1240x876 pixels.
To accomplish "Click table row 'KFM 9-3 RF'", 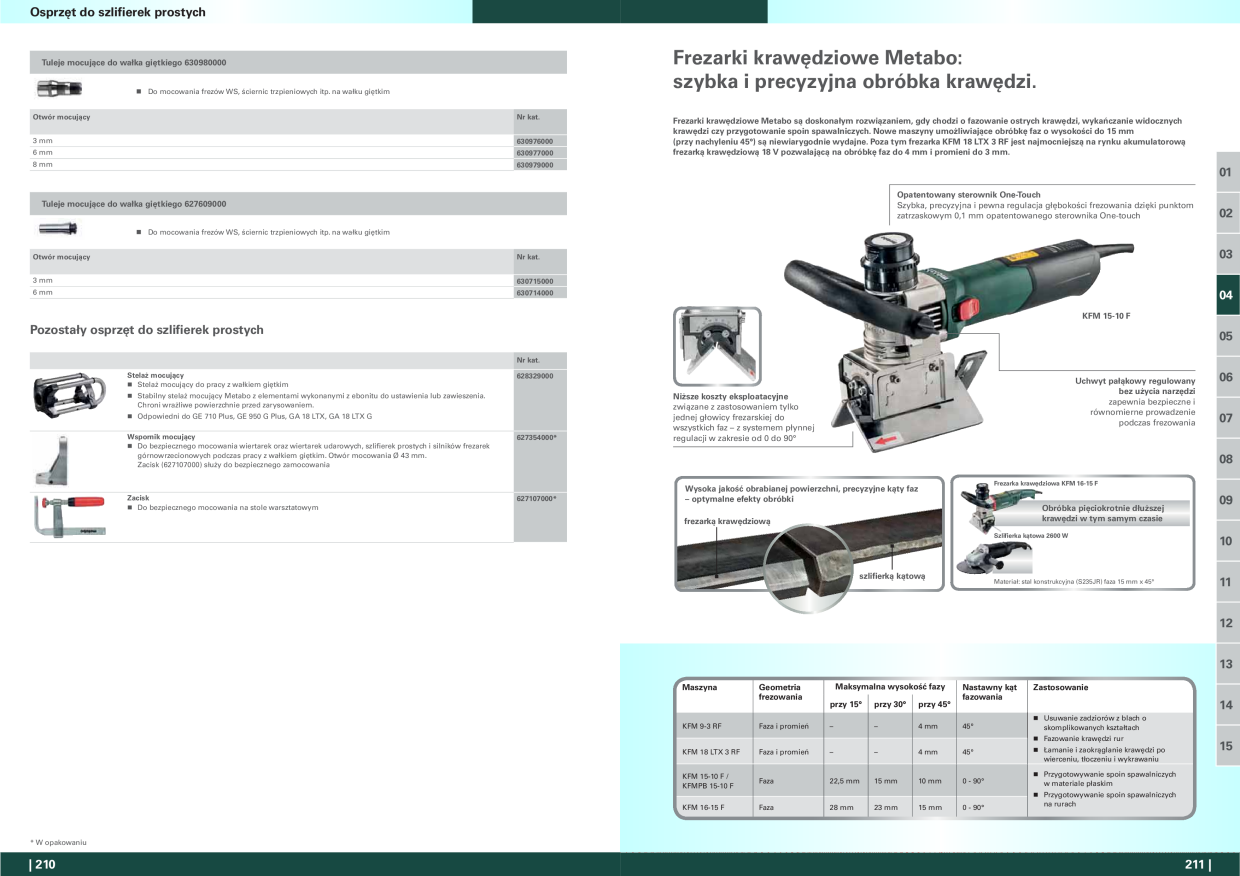I will coord(852,725).
